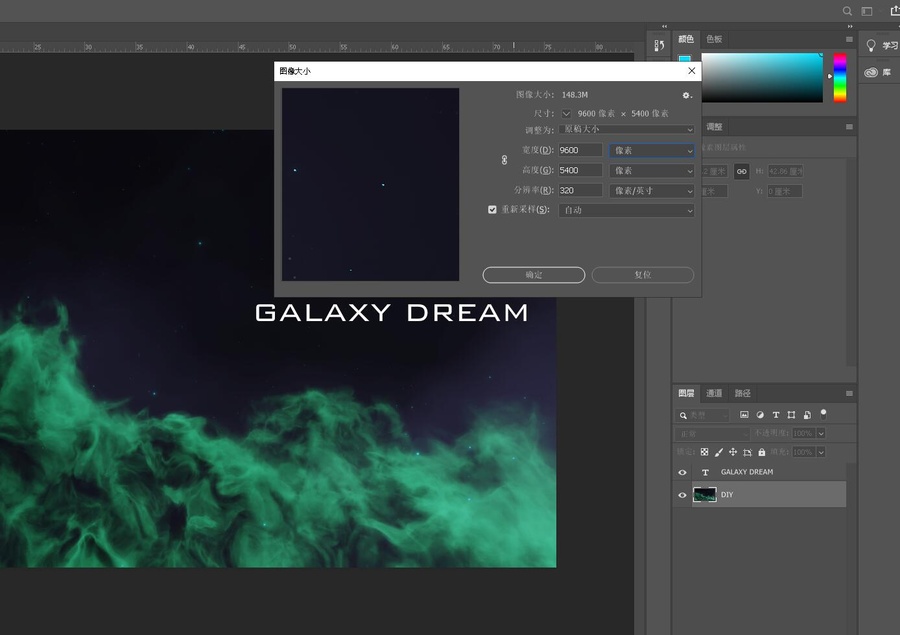Click the text layer T icon for GALAXY DREAM
This screenshot has height=635, width=900.
pos(705,472)
